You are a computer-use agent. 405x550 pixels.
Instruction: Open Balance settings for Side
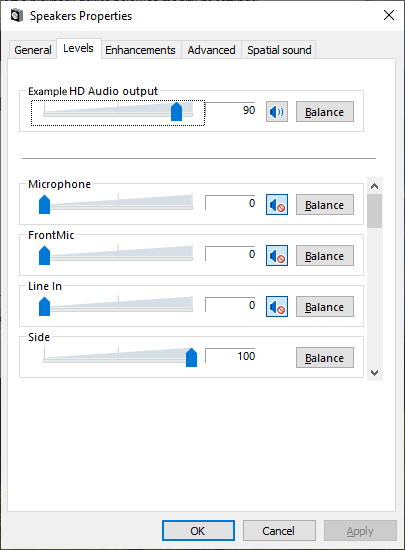[325, 358]
